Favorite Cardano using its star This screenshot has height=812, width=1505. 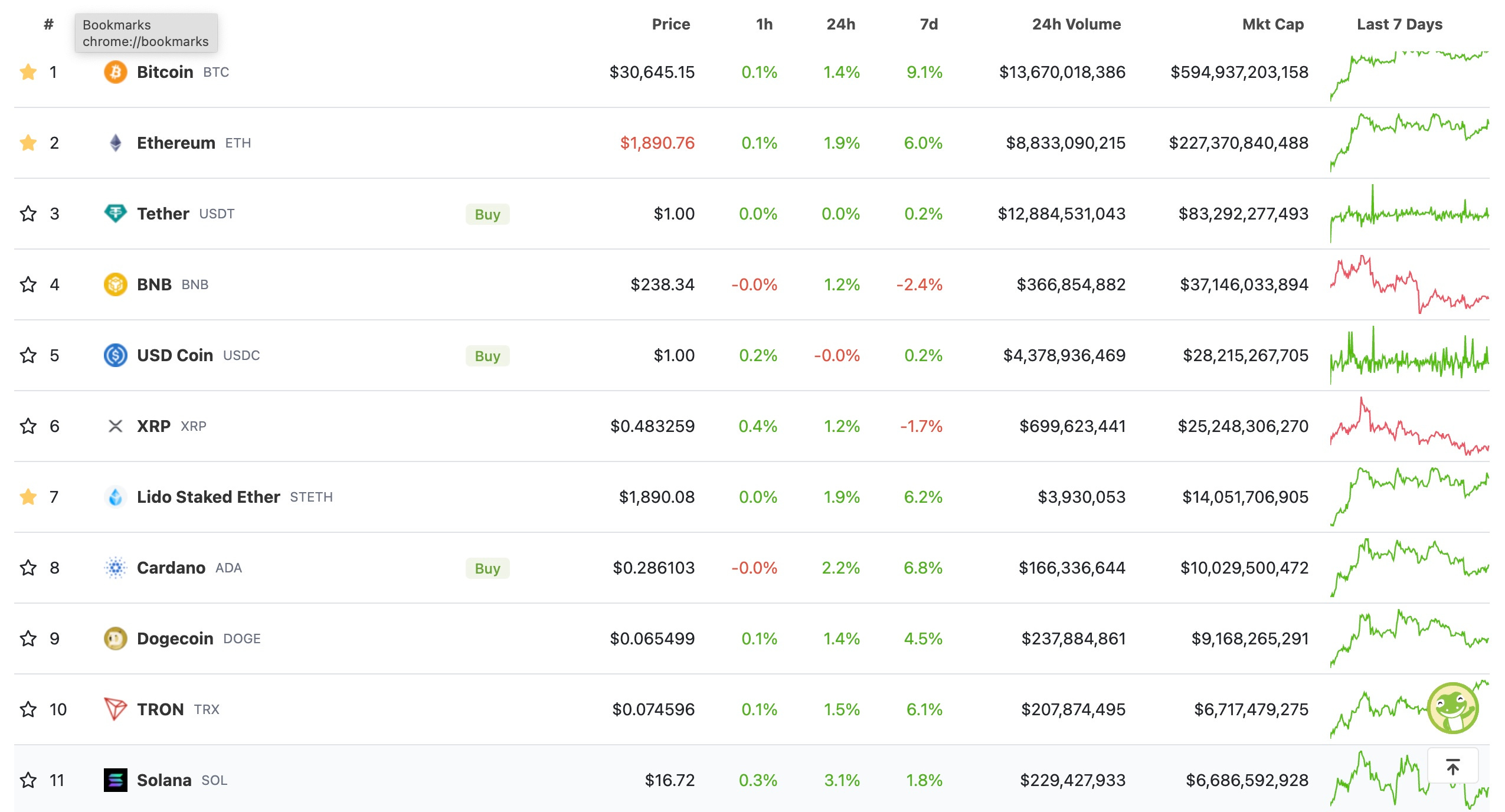[x=28, y=568]
